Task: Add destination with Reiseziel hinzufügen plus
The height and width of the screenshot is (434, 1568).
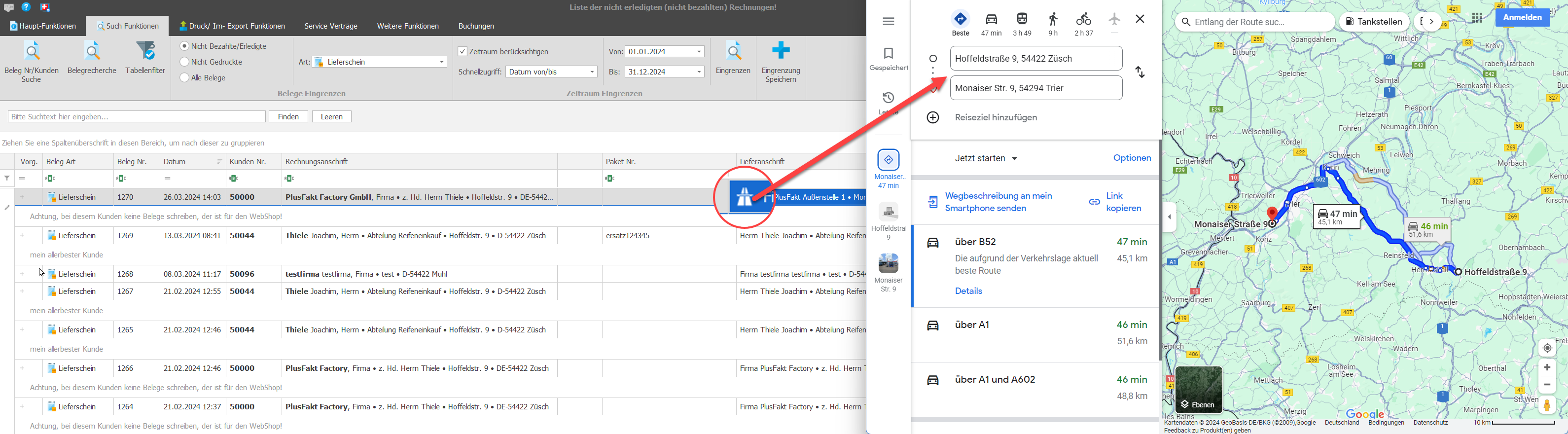Action: pyautogui.click(x=933, y=117)
